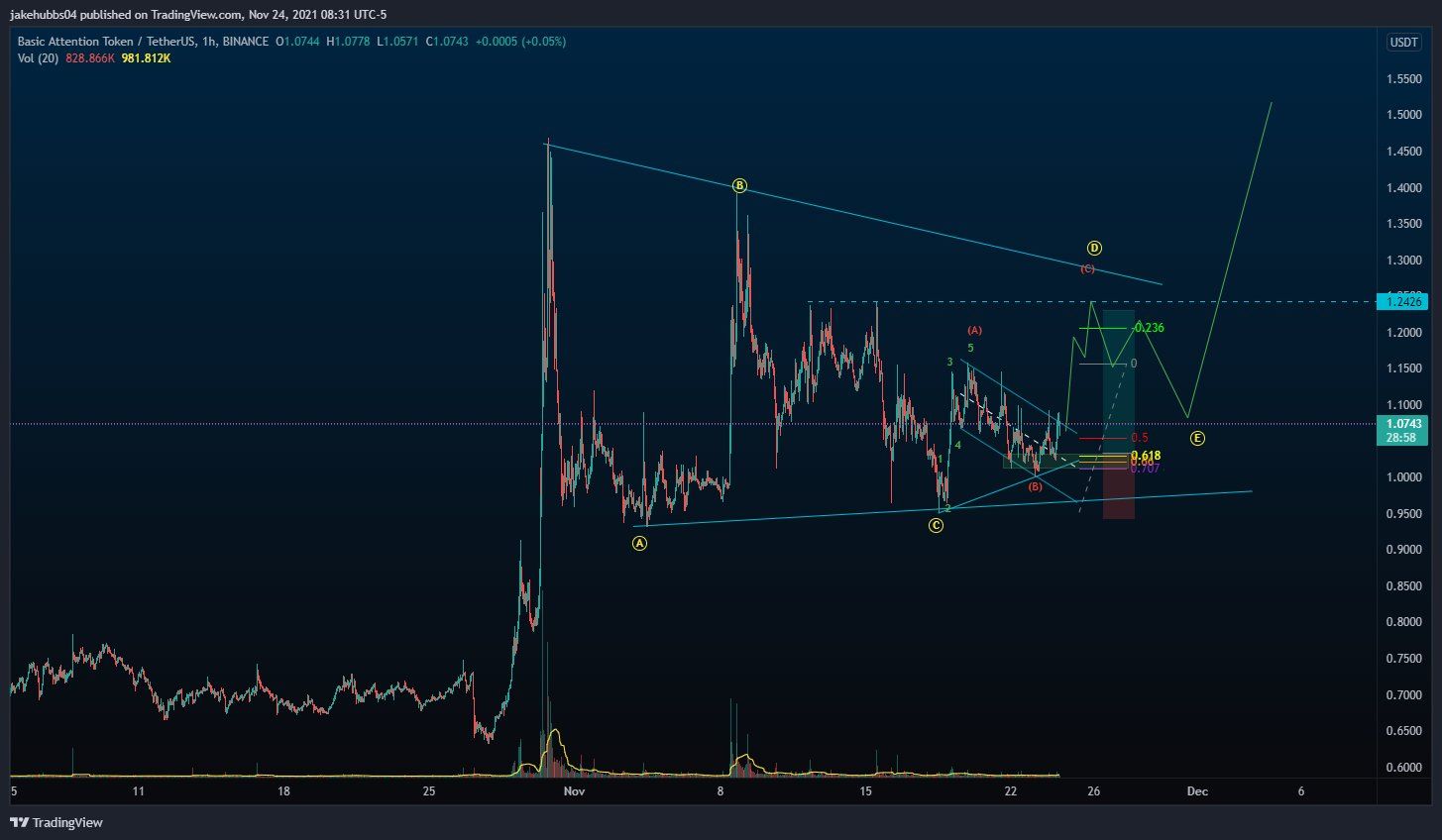The image size is (1442, 840).
Task: Click the 1.2000 price axis label
Action: [1402, 333]
